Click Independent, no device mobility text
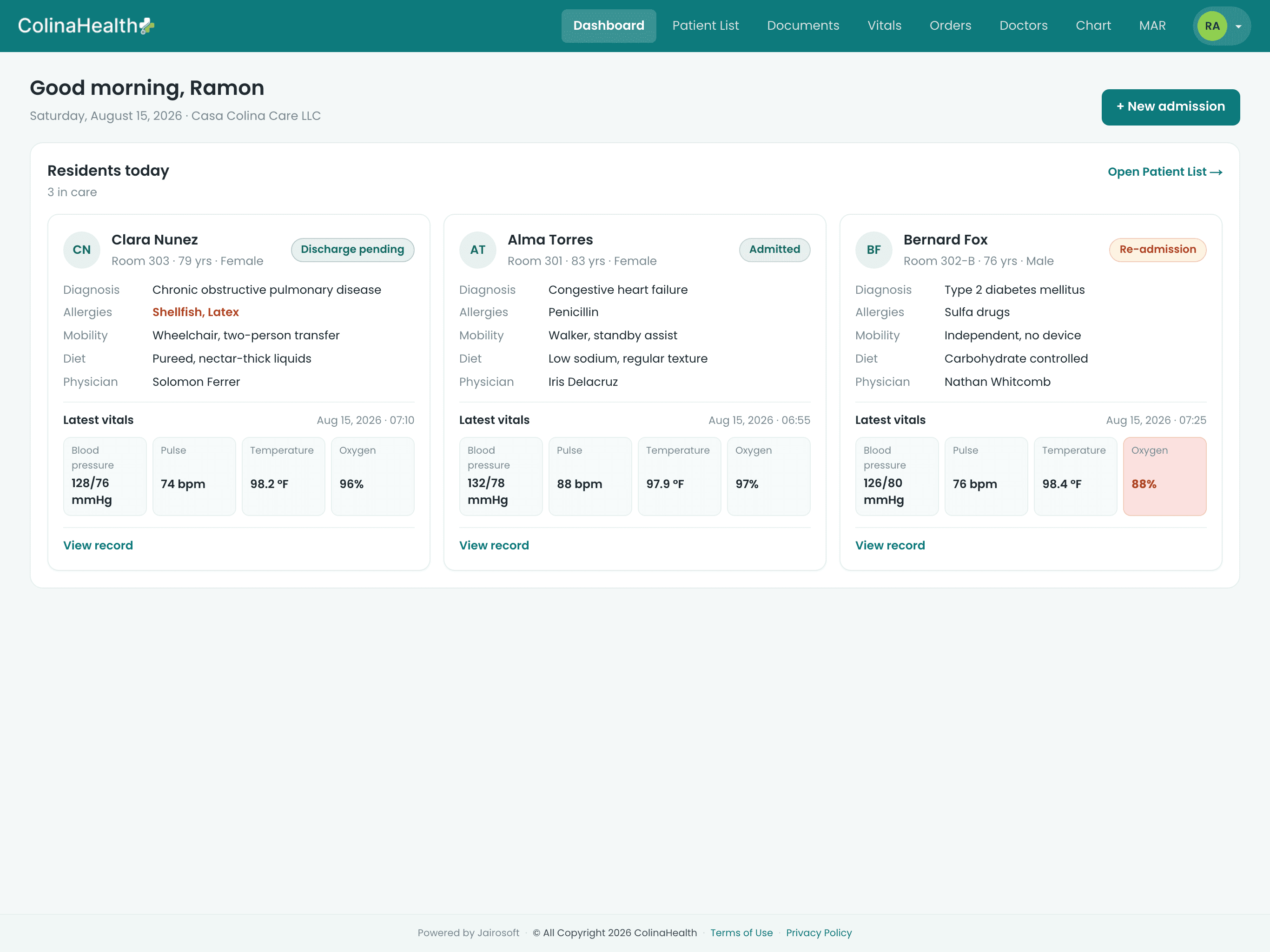 pyautogui.click(x=1012, y=335)
